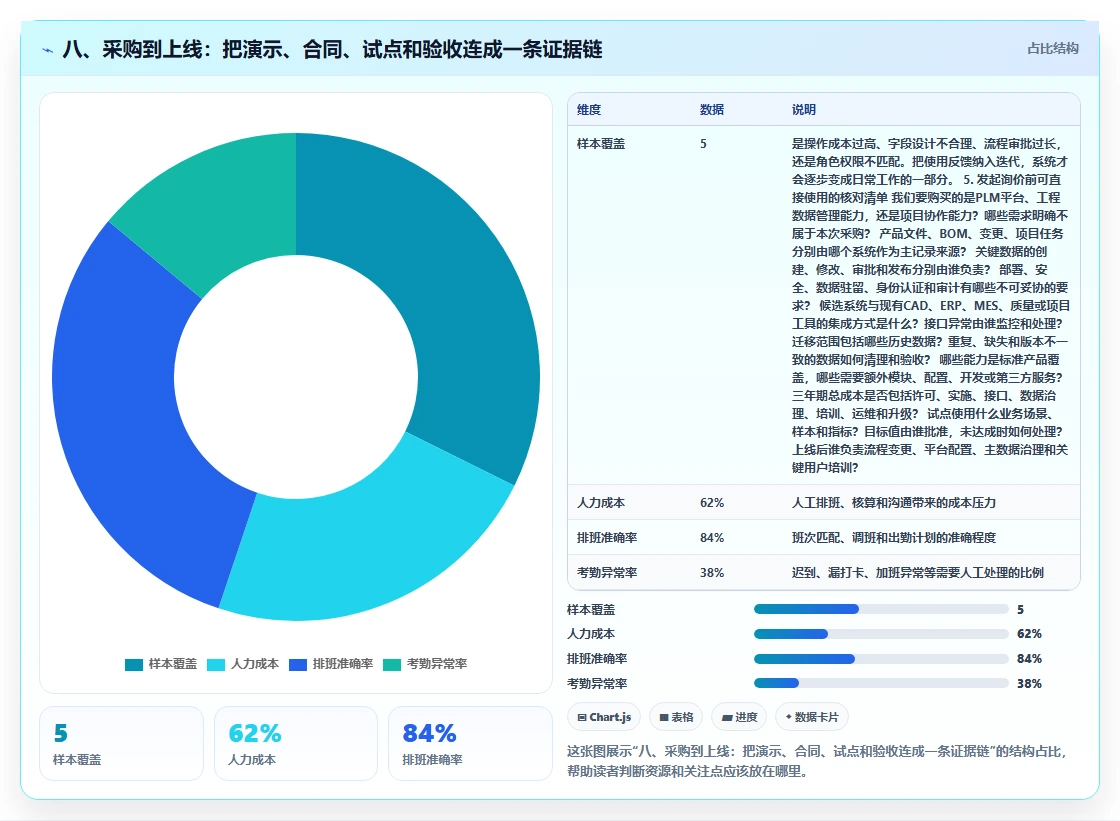Click the 考勤异常率 legend color swatch
1120x821 pixels.
point(393,665)
